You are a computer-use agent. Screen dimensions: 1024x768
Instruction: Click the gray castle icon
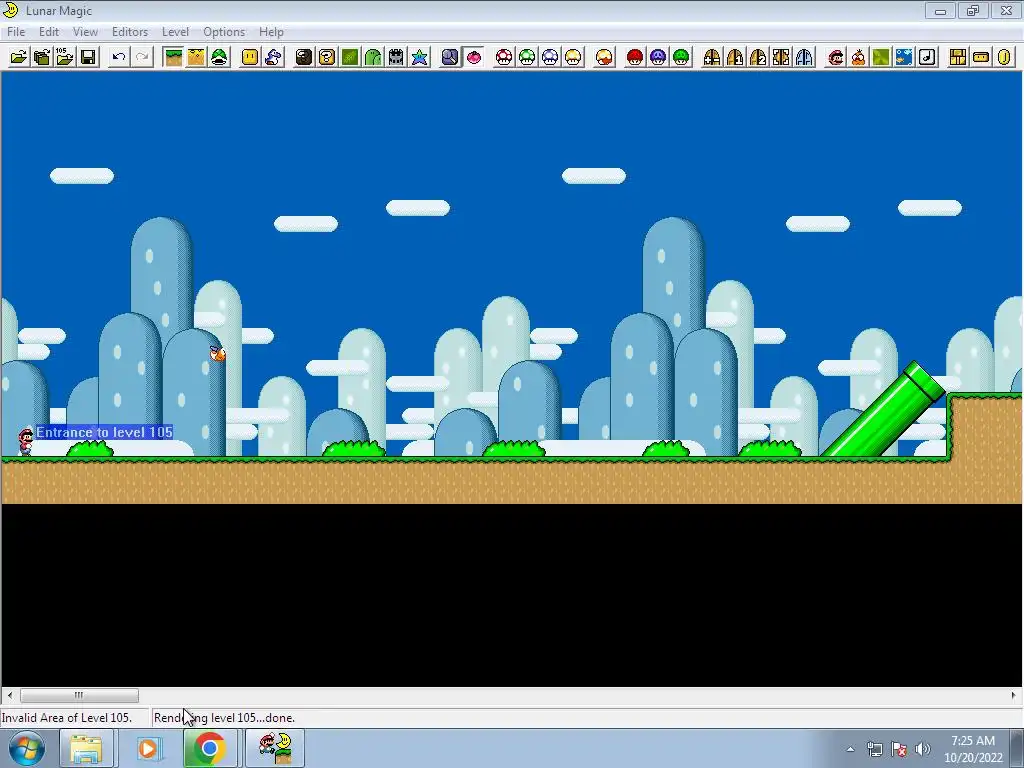pos(396,57)
